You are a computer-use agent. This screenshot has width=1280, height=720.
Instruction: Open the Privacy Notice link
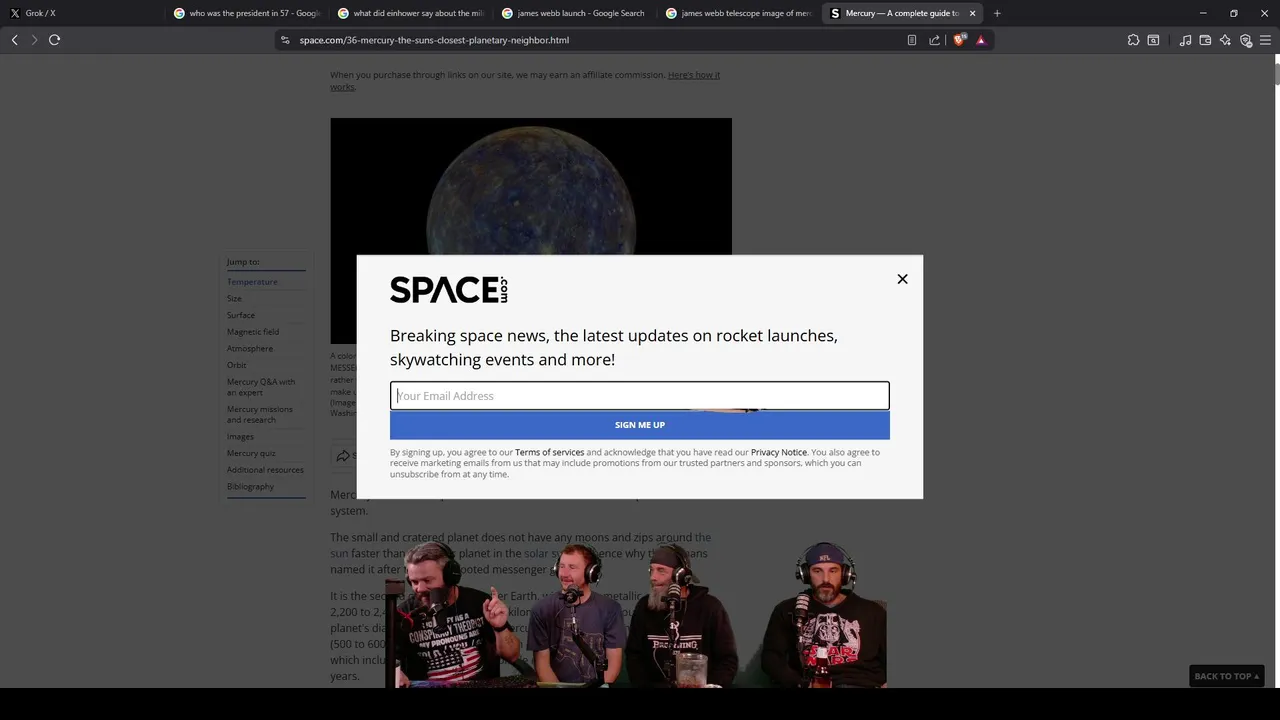tap(779, 452)
